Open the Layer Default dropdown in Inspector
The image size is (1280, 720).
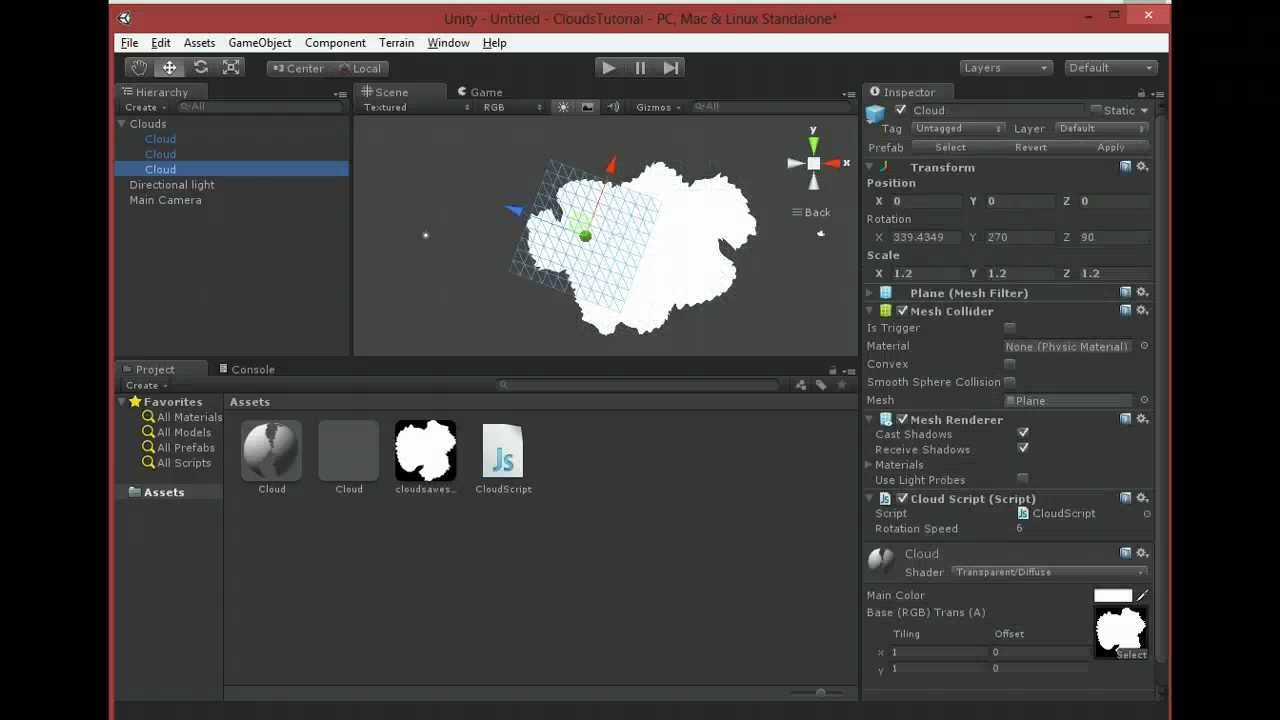click(x=1101, y=128)
